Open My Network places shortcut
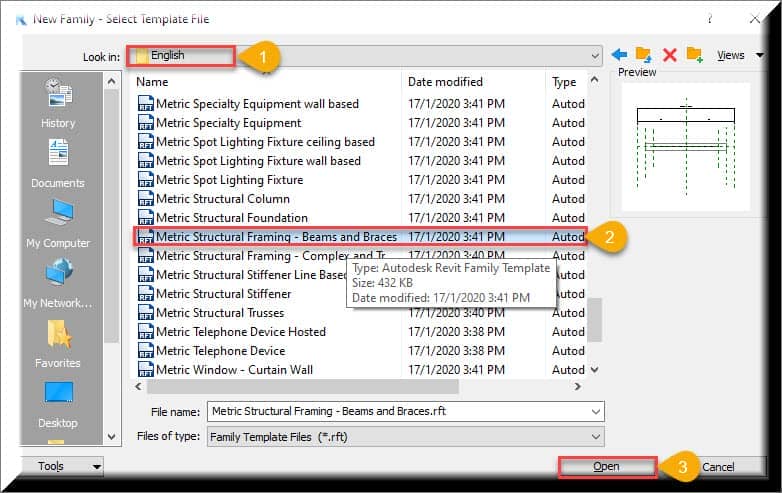Image resolution: width=782 pixels, height=493 pixels. pyautogui.click(x=58, y=283)
